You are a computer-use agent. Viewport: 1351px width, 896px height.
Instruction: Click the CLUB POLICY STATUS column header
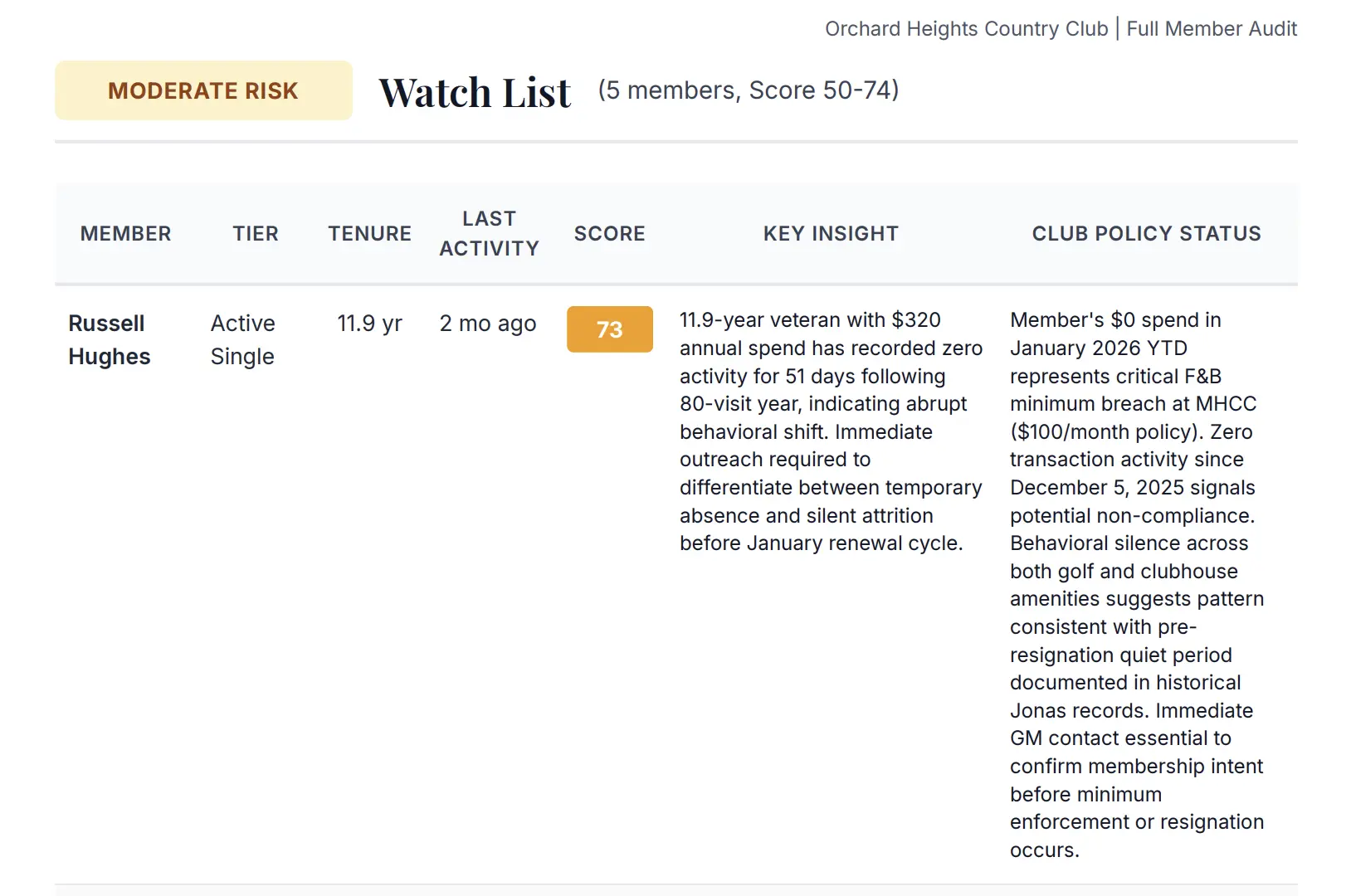1146,234
